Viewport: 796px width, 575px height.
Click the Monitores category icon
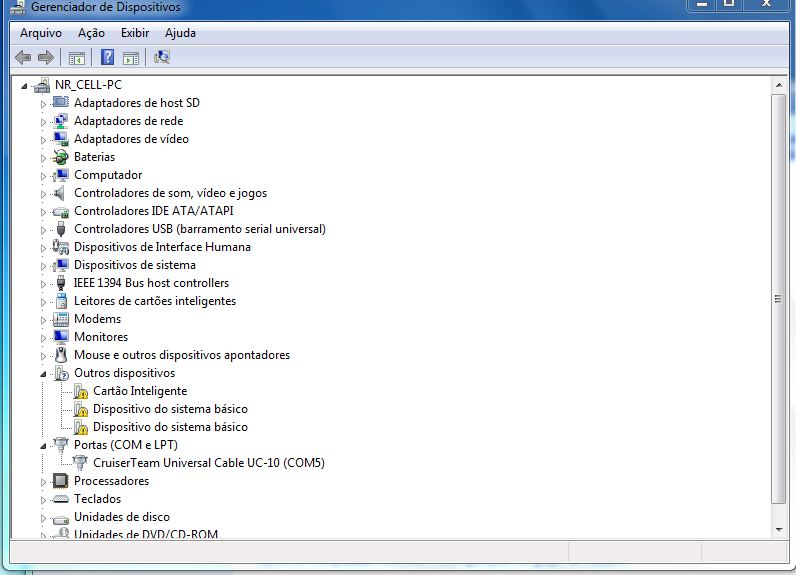click(x=60, y=337)
